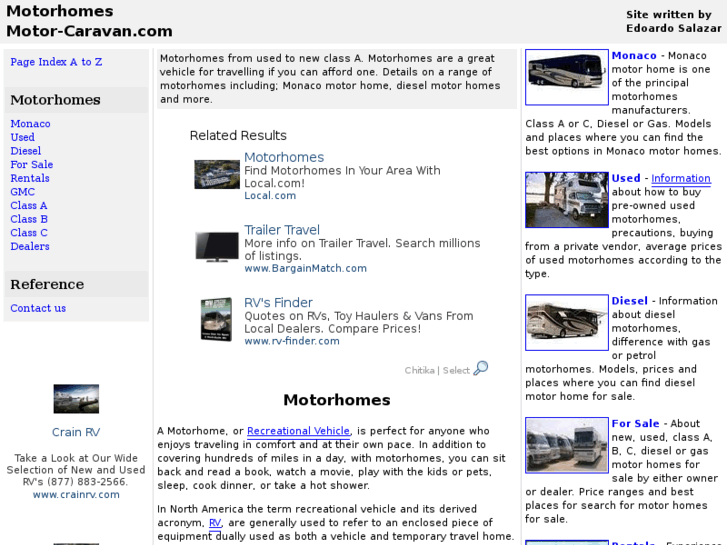Open the Used motorhome thumbnail image
The image size is (727, 545).
(x=567, y=200)
